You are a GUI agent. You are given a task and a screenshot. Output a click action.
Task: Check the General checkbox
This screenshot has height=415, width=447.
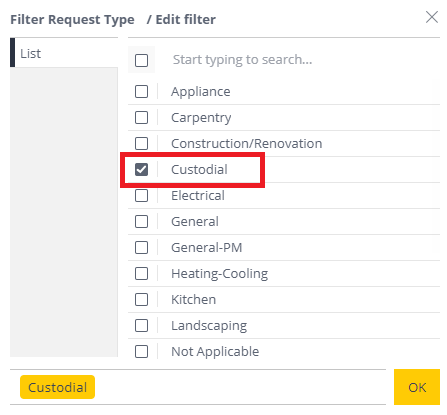(141, 221)
